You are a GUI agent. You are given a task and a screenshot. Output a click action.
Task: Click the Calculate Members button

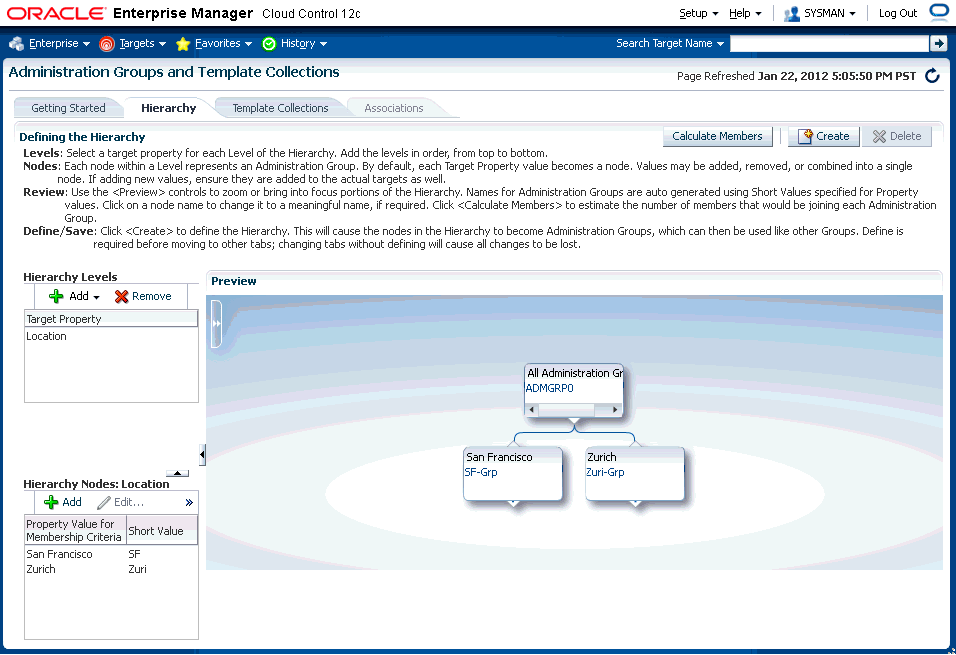[x=717, y=136]
